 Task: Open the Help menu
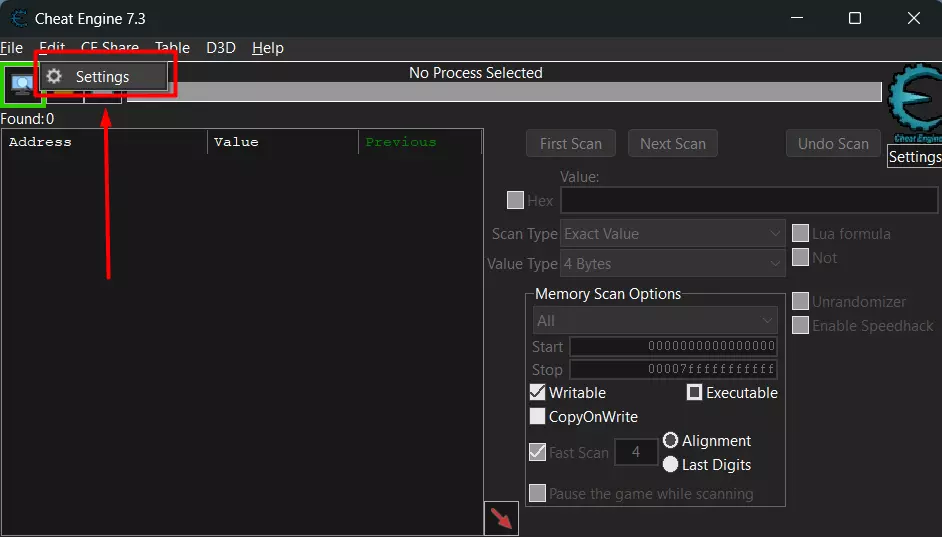click(268, 47)
